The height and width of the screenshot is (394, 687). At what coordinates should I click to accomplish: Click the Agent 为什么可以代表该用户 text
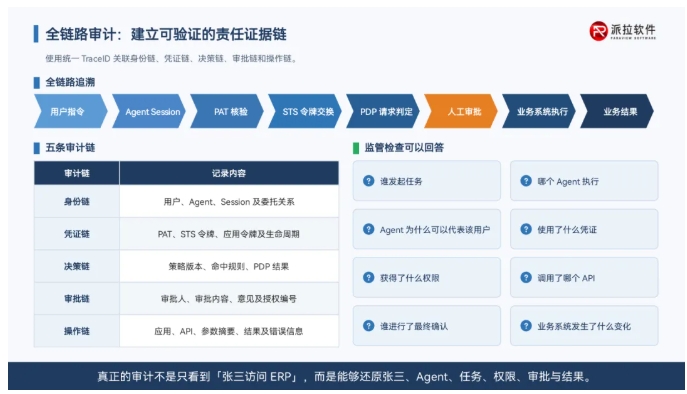(435, 230)
